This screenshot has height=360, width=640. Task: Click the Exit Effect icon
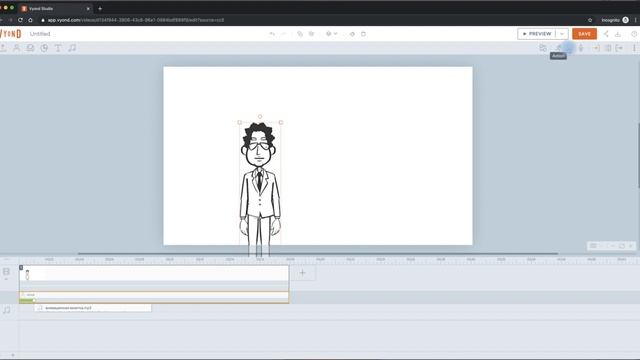pyautogui.click(x=619, y=48)
